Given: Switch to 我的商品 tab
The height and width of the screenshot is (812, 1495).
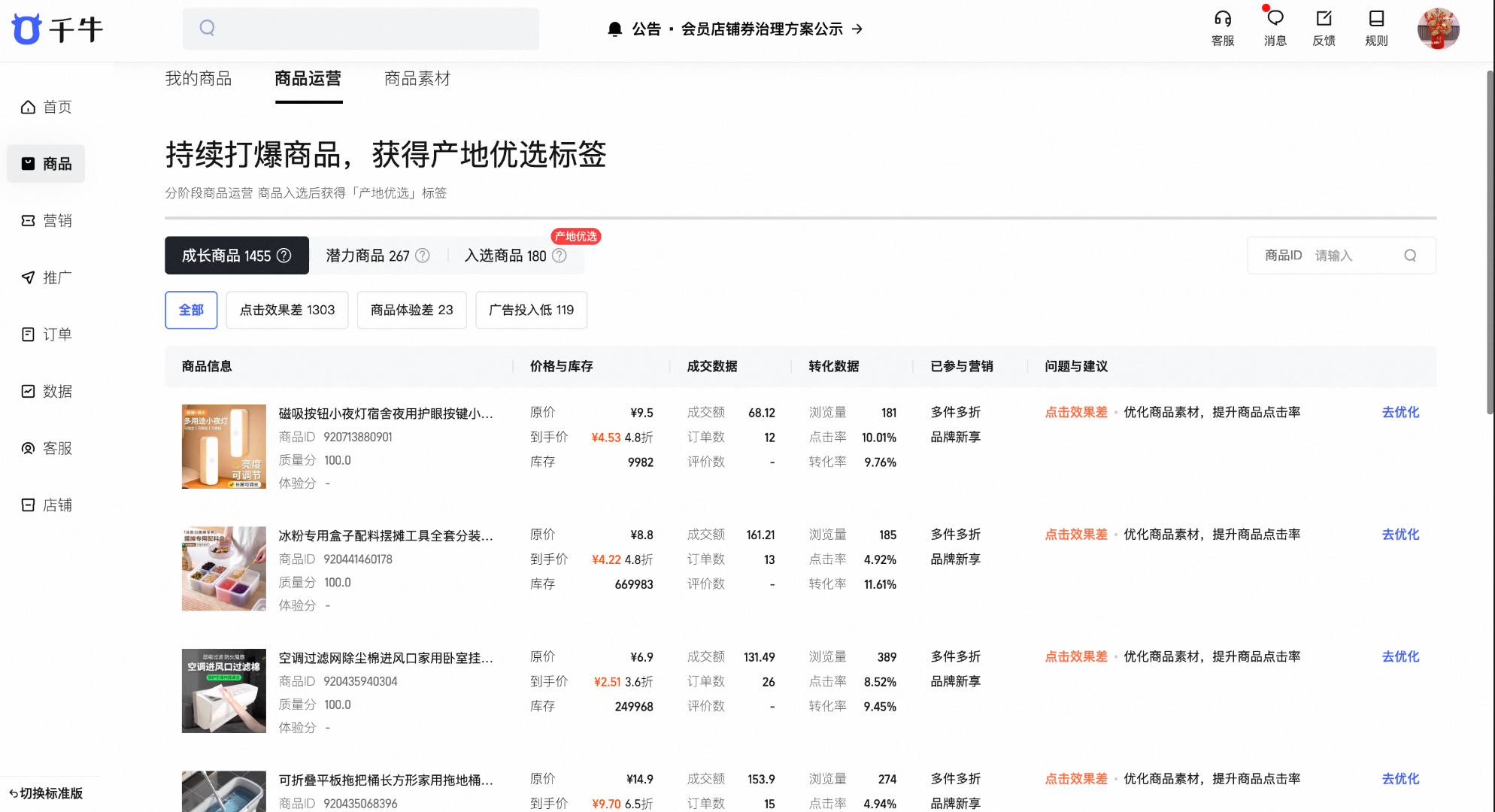Looking at the screenshot, I should coord(199,79).
